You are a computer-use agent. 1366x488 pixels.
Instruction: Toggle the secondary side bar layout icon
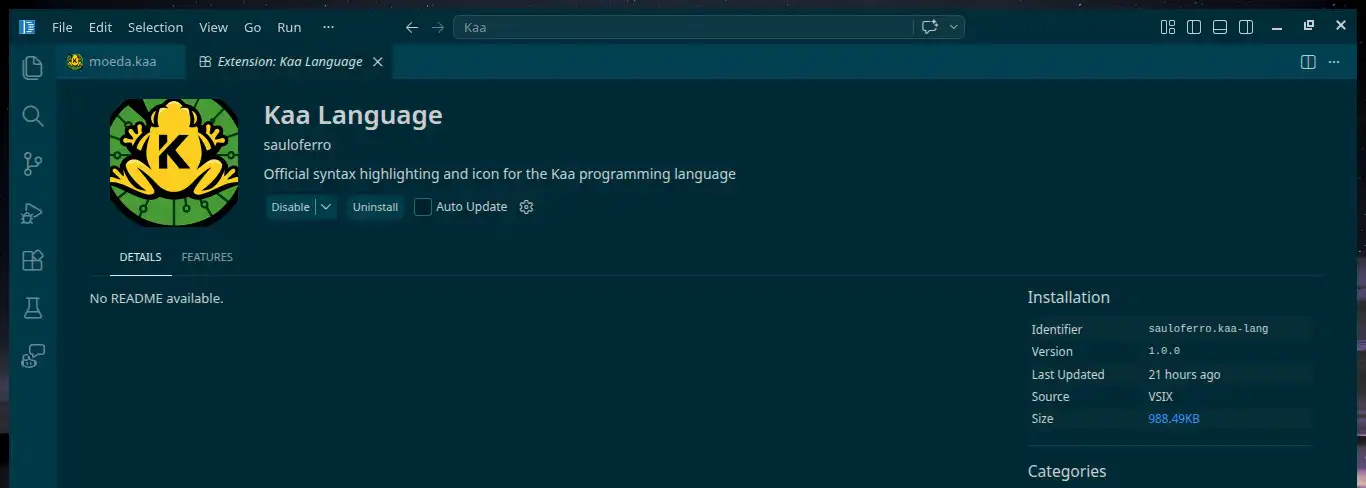(x=1245, y=27)
